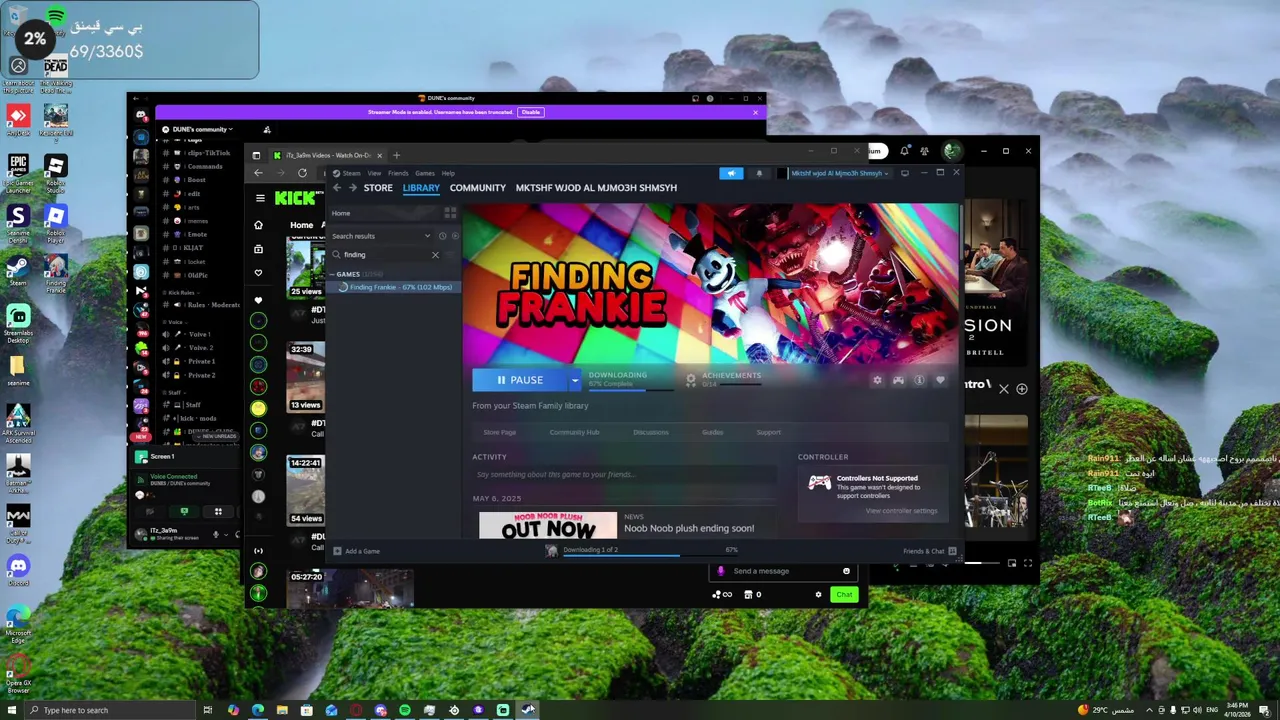The width and height of the screenshot is (1280, 720).
Task: Click Disable in Discord Streamer Mode banner
Action: click(531, 113)
